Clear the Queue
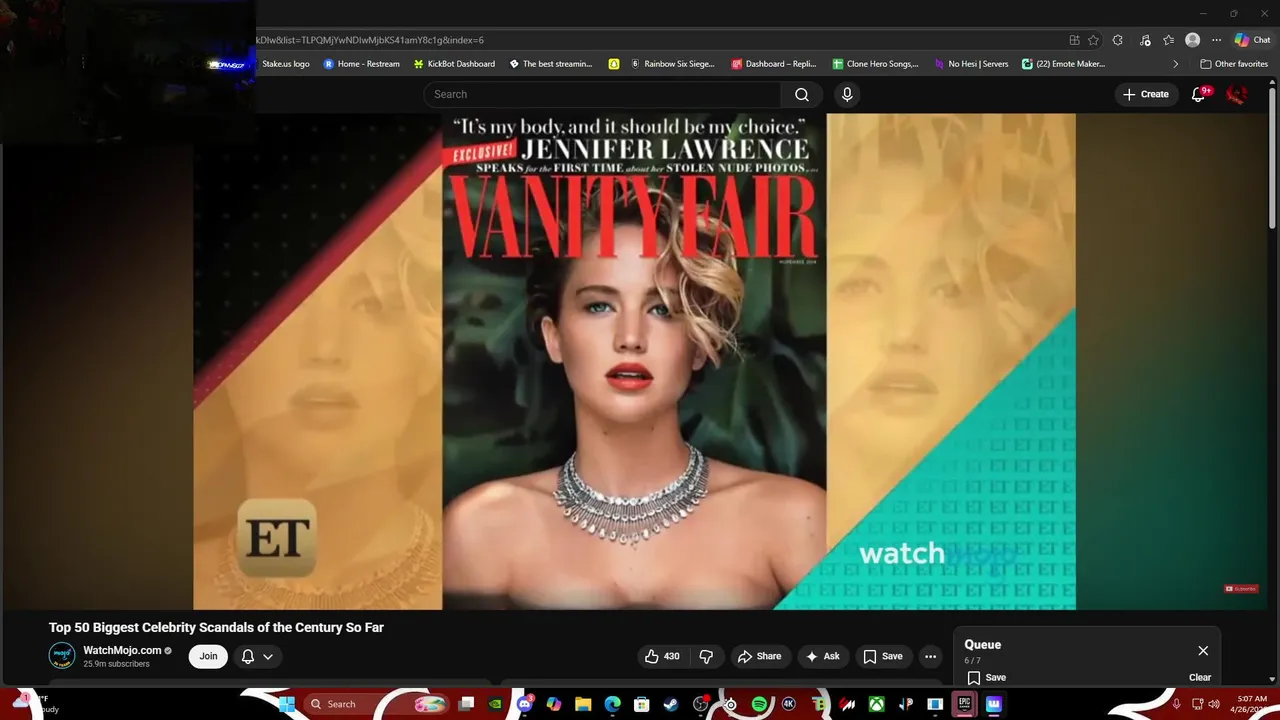The height and width of the screenshot is (720, 1280). pos(1200,677)
